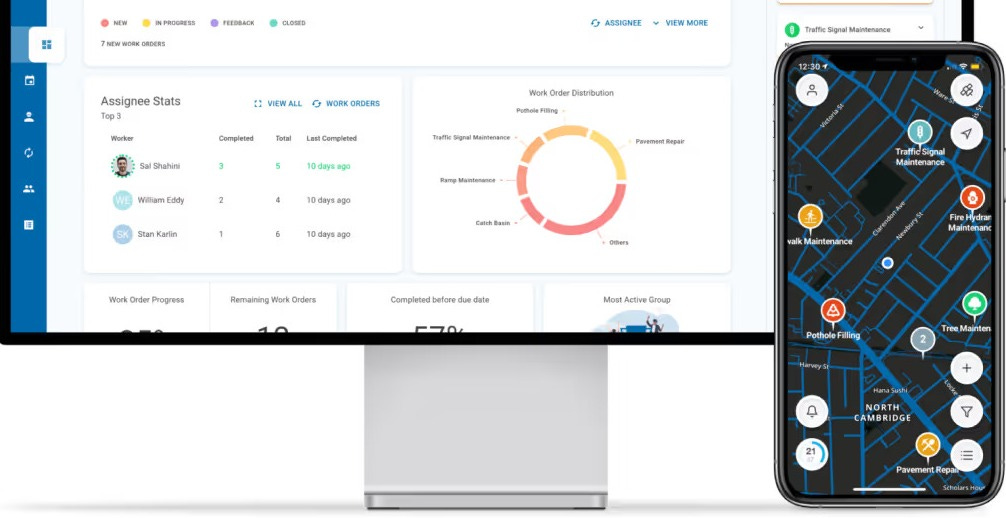Viewport: 1006px width, 518px height.
Task: Click the Pothole Filling donut segment label
Action: [537, 110]
